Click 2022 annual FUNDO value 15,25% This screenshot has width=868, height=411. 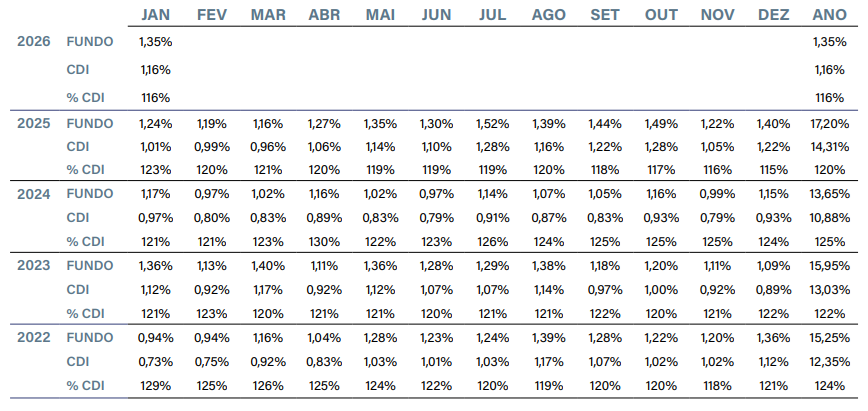point(831,337)
